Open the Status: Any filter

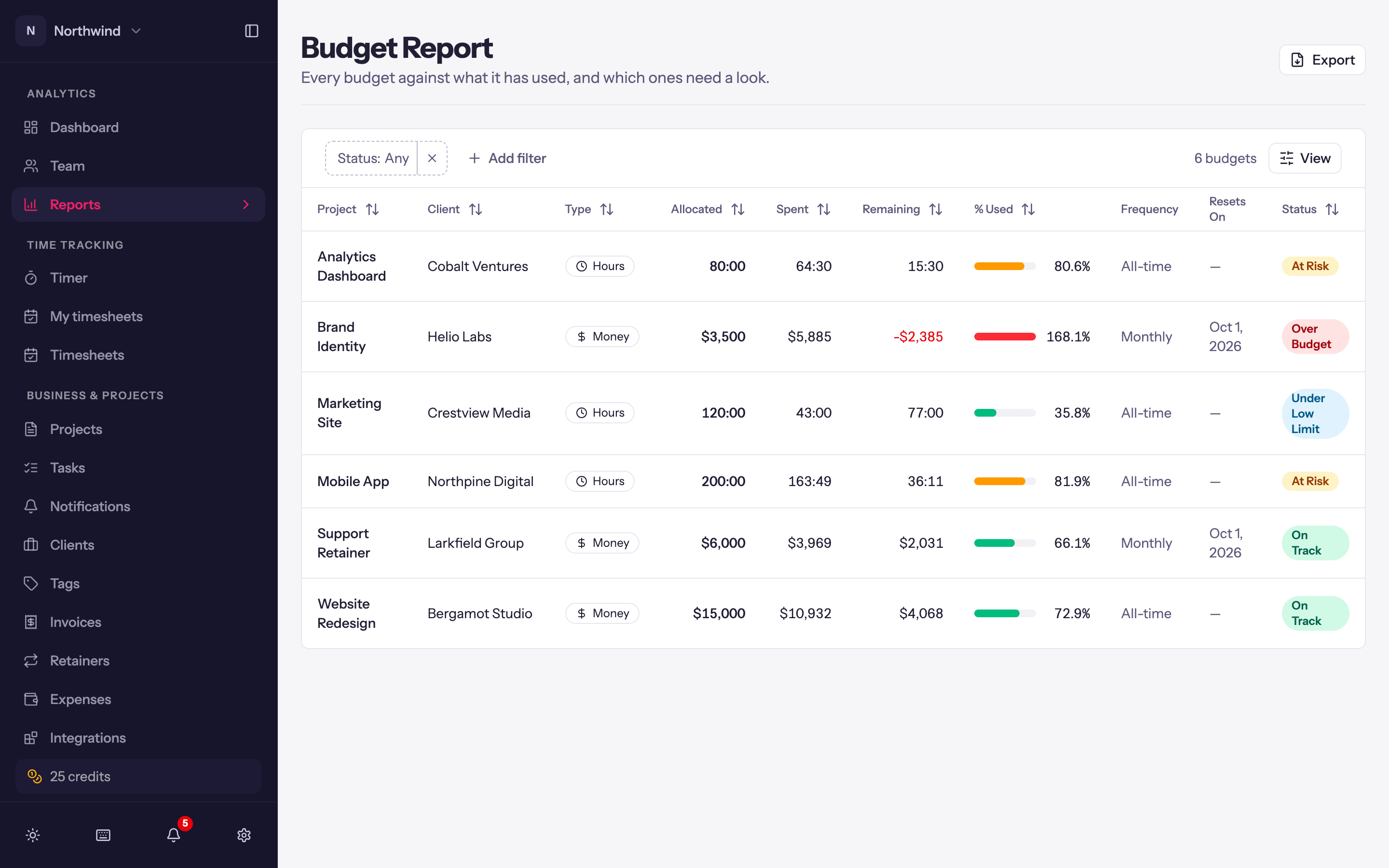(x=371, y=159)
